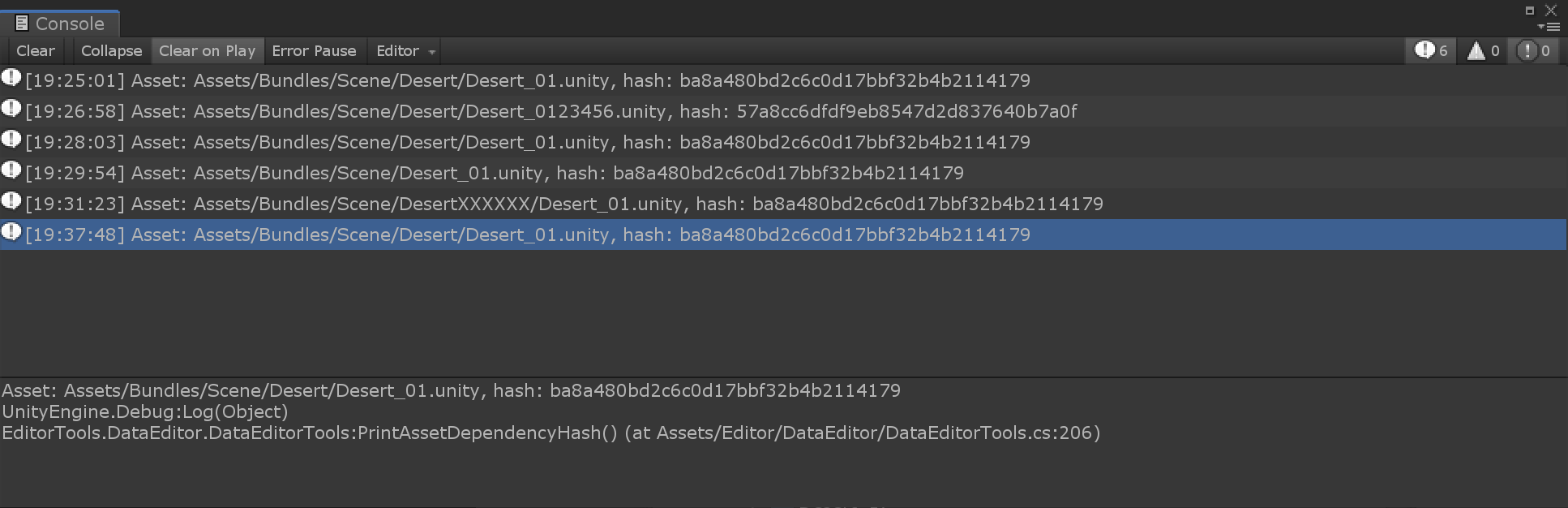Click info icon of 19:25:01 log entry
1568x508 pixels.
(11, 78)
